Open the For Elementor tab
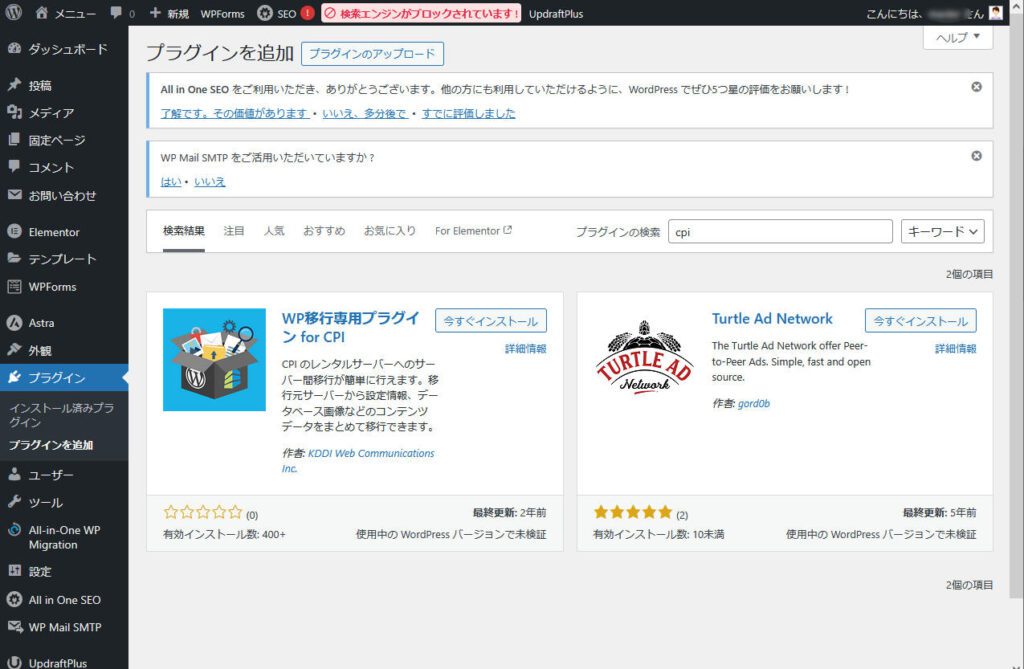This screenshot has height=669, width=1024. point(473,231)
